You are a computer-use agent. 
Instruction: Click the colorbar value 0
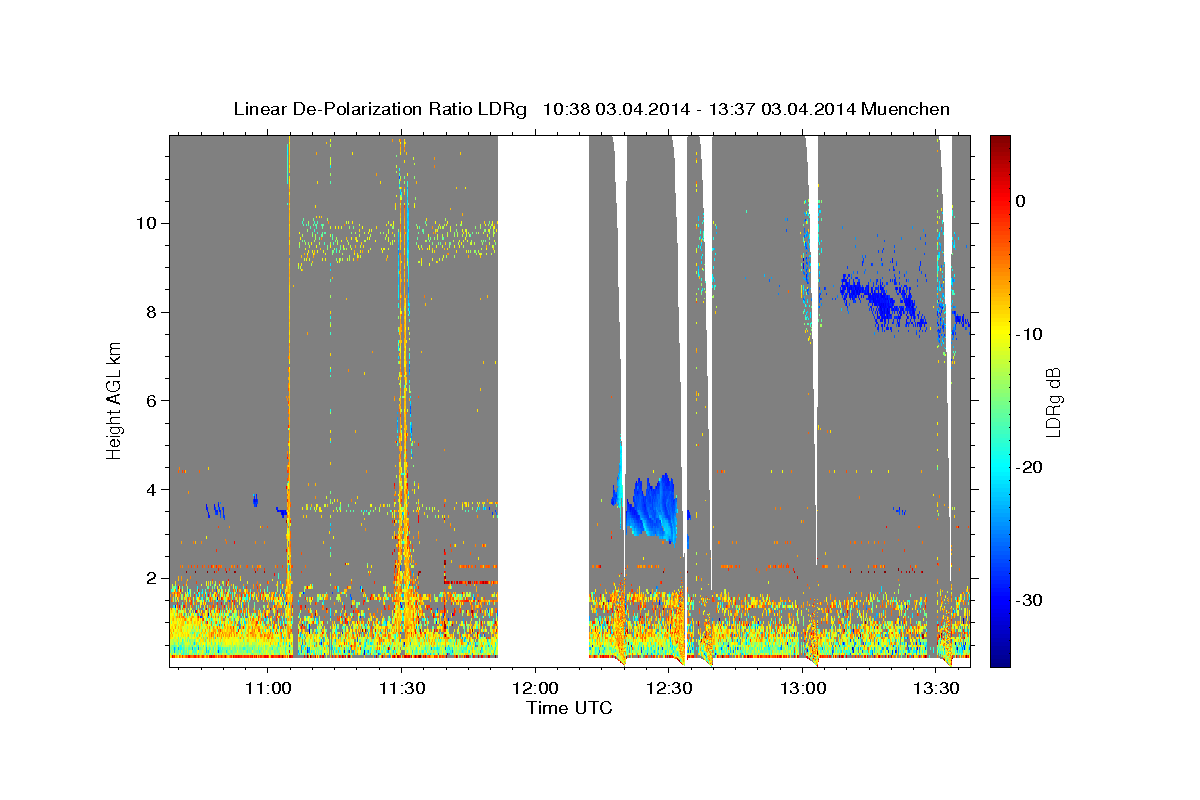tap(1021, 201)
